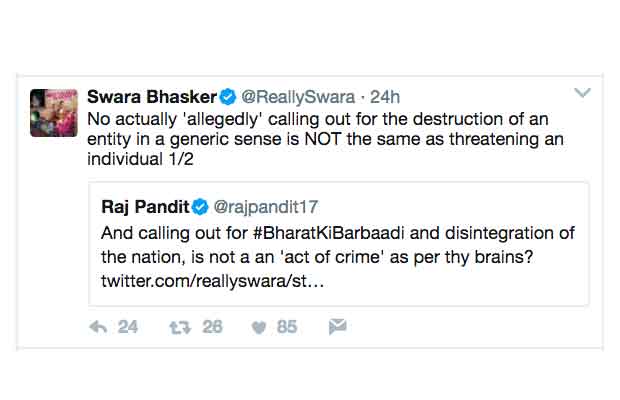Click the reply arrow icon
Screen dimensions: 620x400
[x=98, y=327]
